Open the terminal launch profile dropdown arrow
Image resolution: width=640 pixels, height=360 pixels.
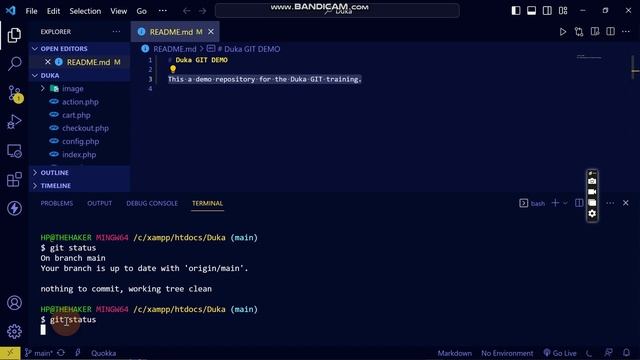(x=565, y=203)
